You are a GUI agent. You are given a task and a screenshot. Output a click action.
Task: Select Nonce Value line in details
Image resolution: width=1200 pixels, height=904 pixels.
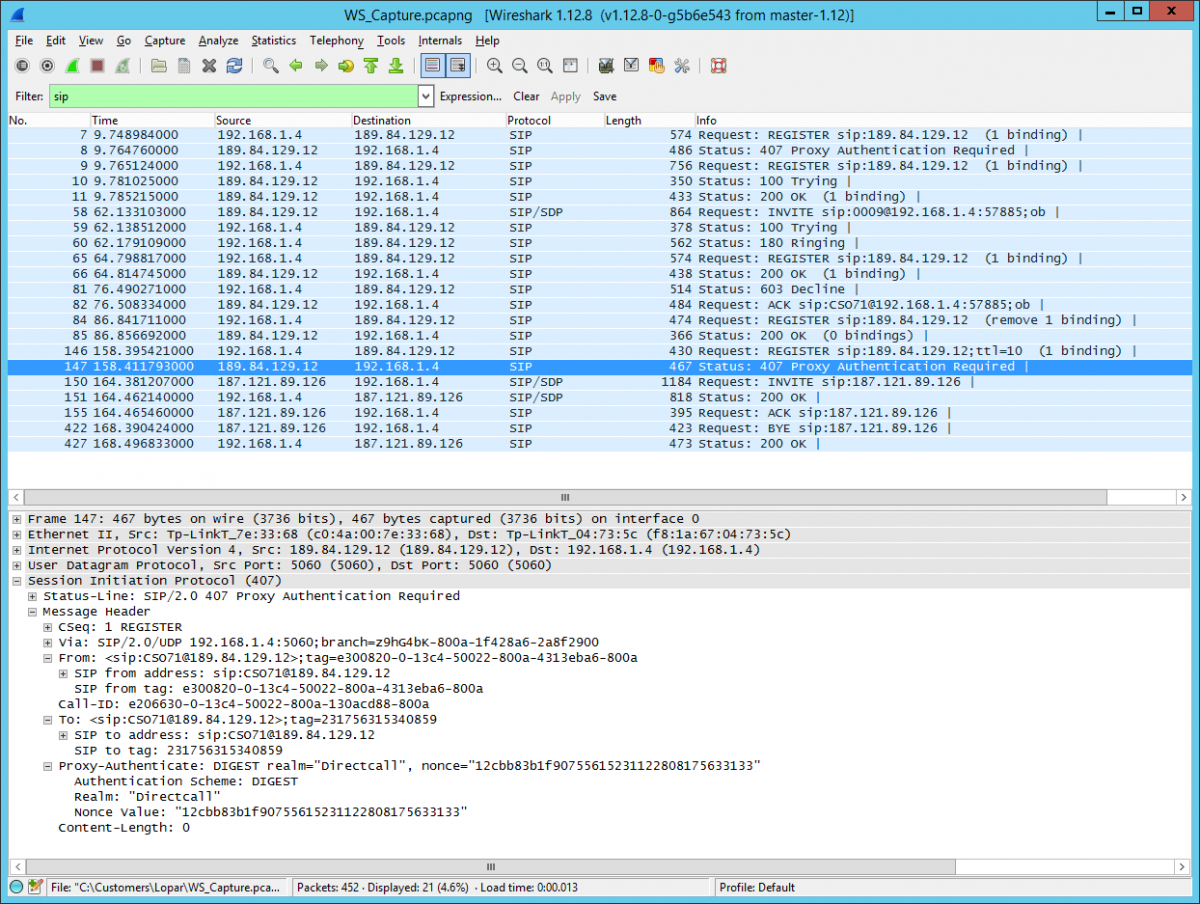(x=271, y=812)
